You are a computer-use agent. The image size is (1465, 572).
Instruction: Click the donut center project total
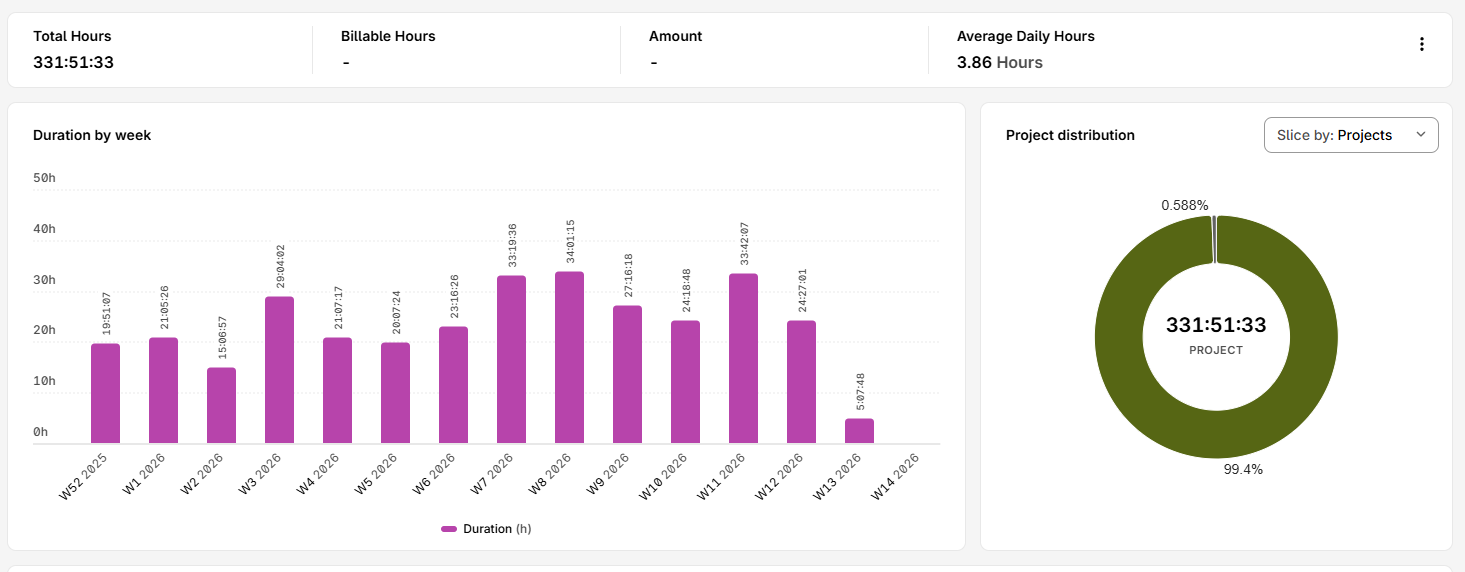click(x=1215, y=326)
